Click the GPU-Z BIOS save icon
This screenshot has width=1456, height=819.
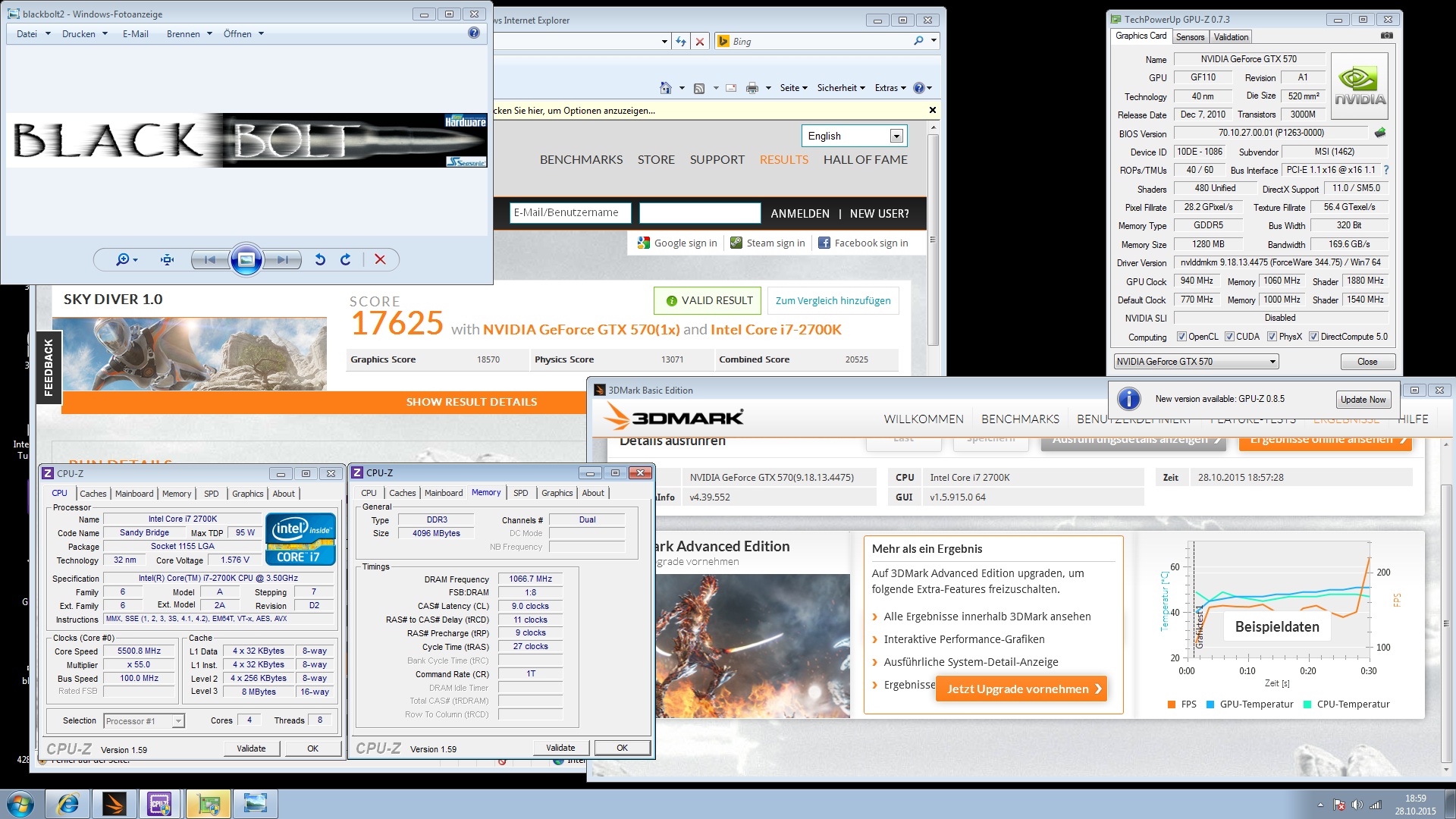tap(1380, 133)
